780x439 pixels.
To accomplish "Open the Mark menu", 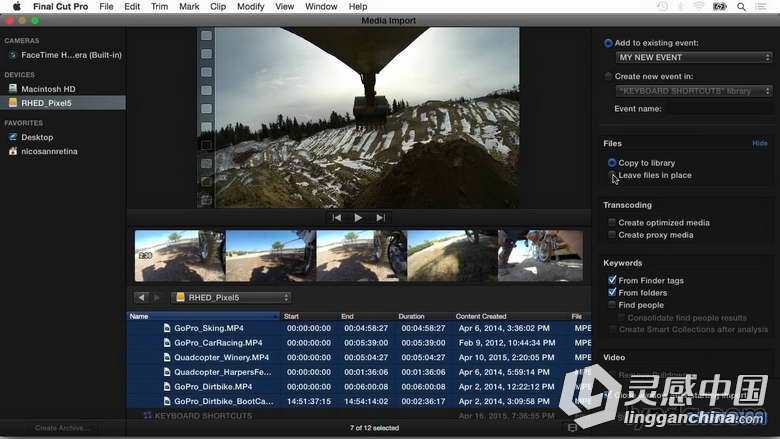I will click(x=189, y=6).
